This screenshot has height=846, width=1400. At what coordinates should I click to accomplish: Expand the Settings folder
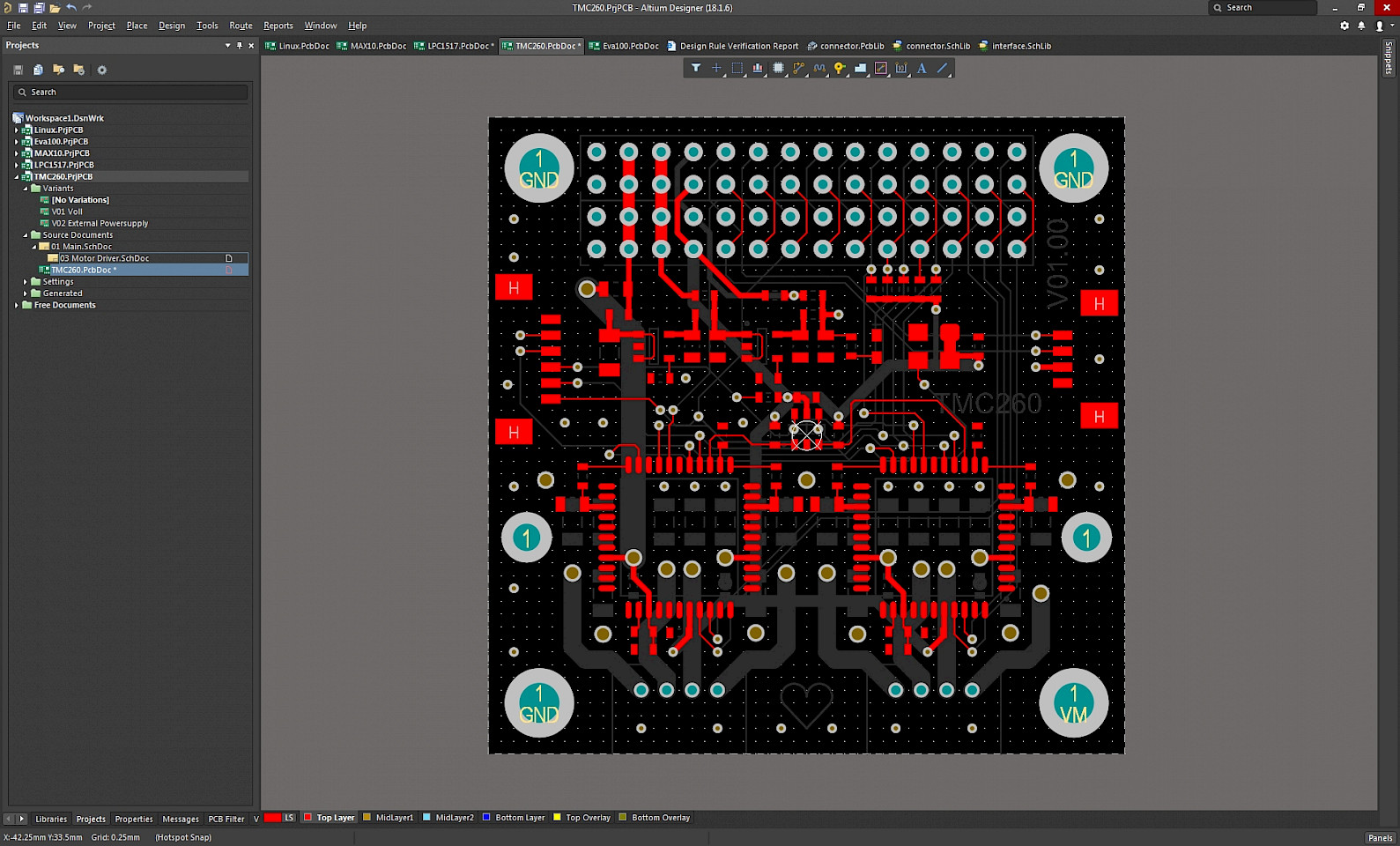coord(26,282)
